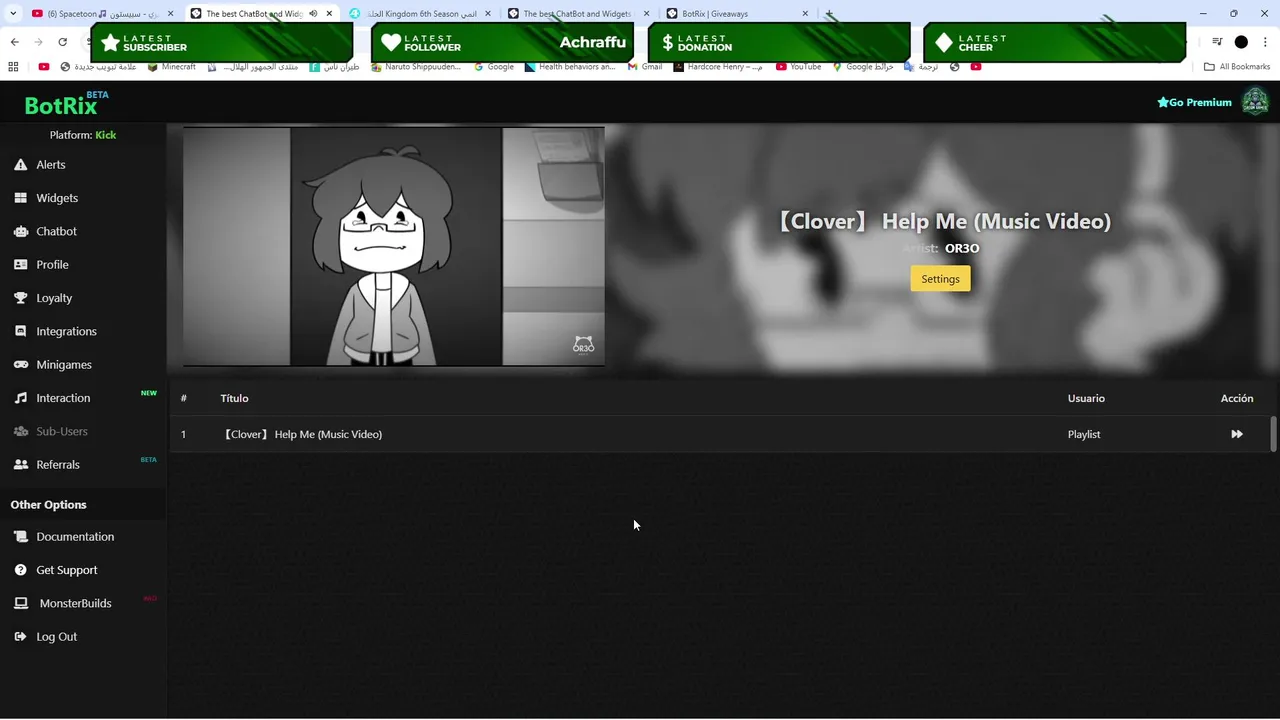
Task: Open the Gmail bookmark
Action: click(645, 67)
